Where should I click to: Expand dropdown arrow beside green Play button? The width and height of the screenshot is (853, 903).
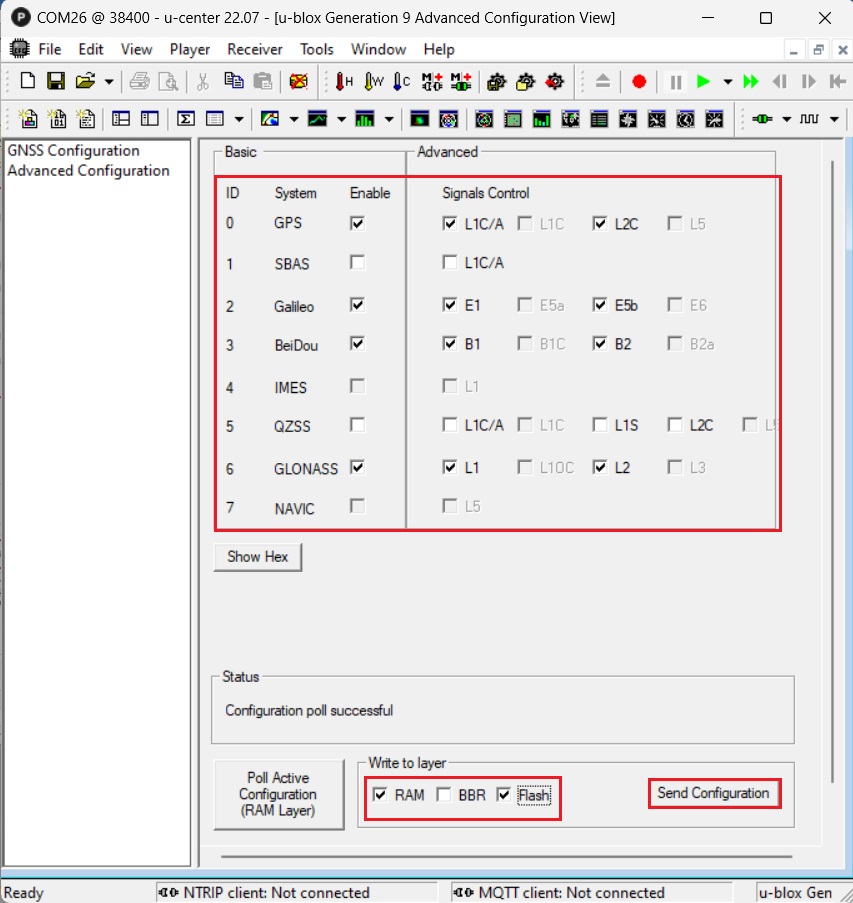click(x=727, y=82)
